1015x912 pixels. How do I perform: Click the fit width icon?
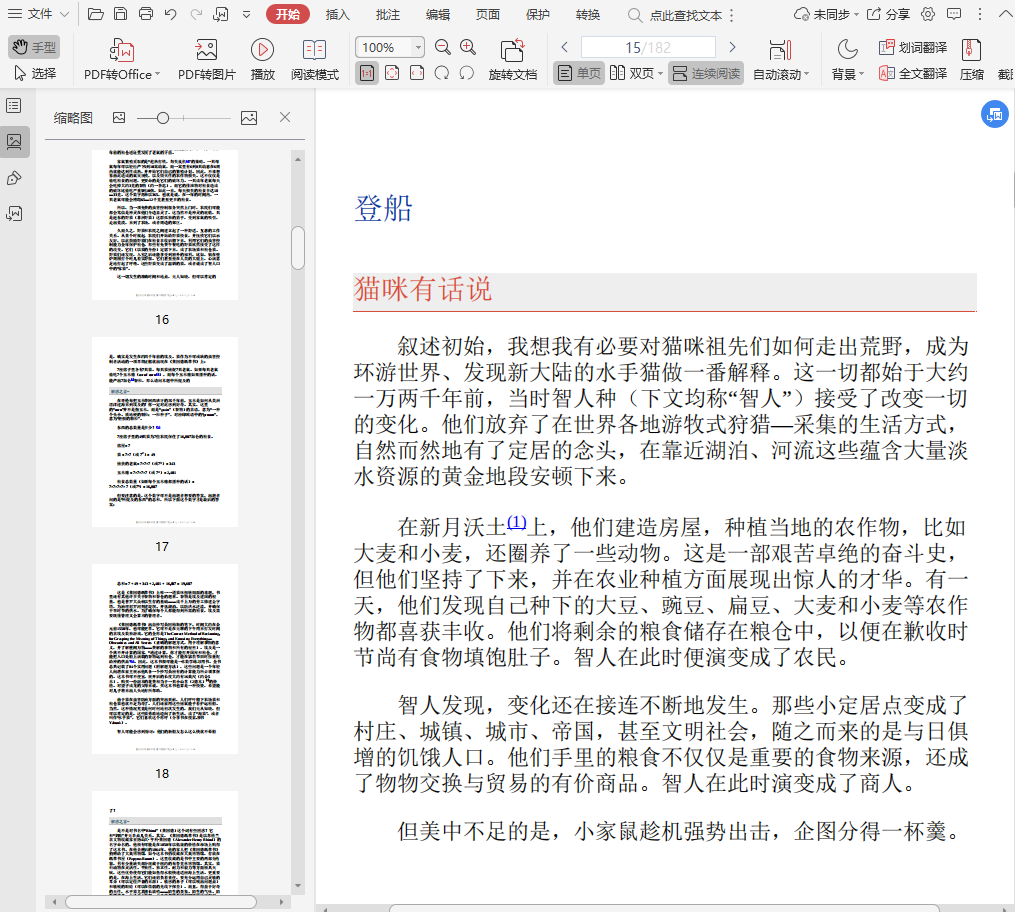tap(417, 73)
